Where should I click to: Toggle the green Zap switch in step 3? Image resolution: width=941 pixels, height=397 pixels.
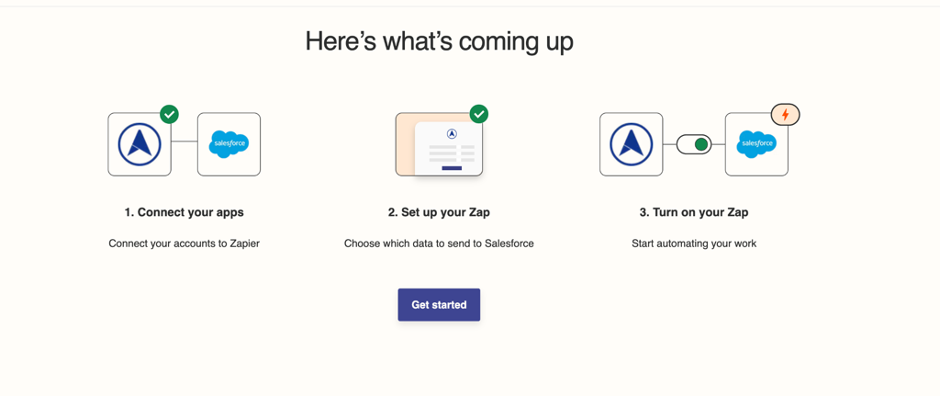point(694,145)
